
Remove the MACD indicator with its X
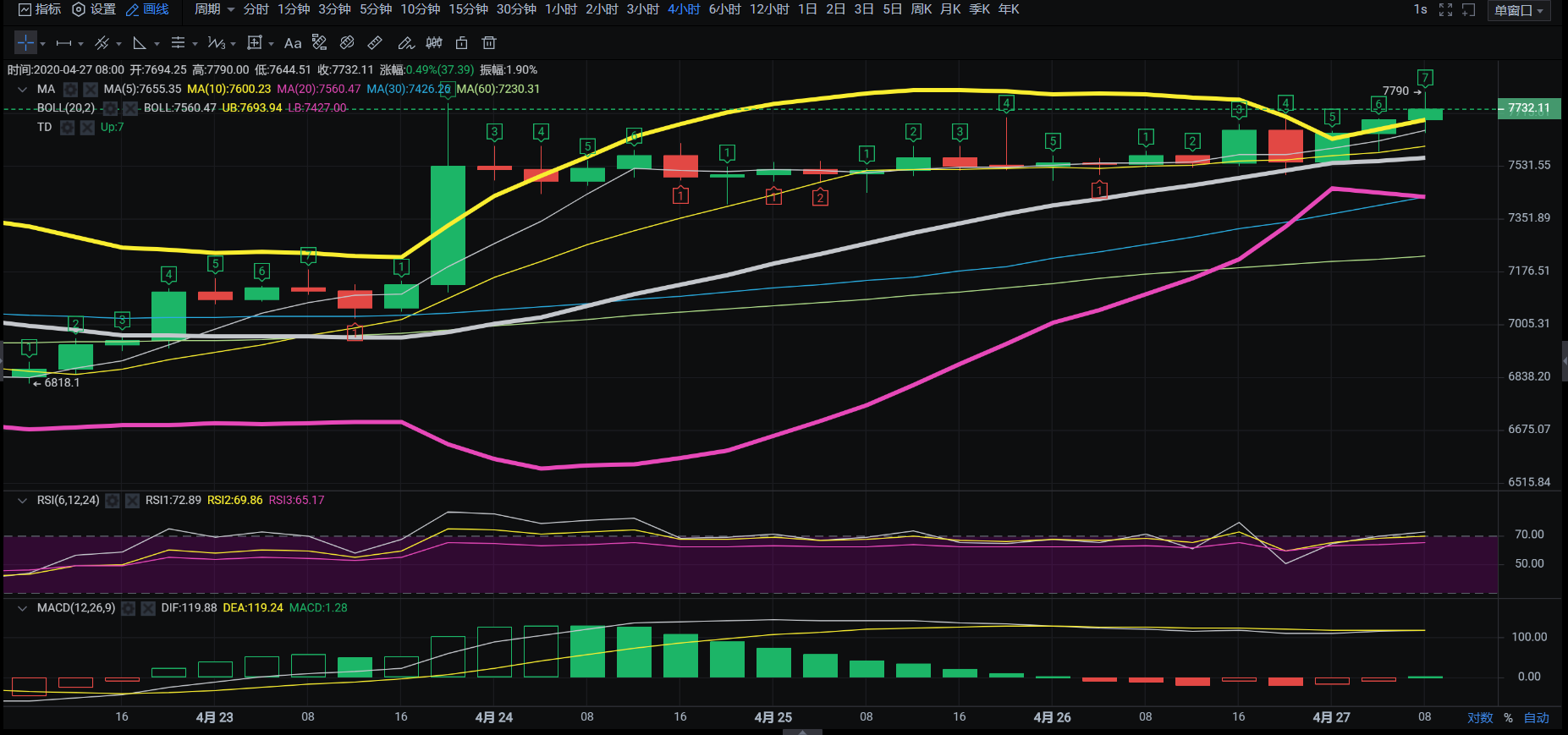tap(148, 608)
